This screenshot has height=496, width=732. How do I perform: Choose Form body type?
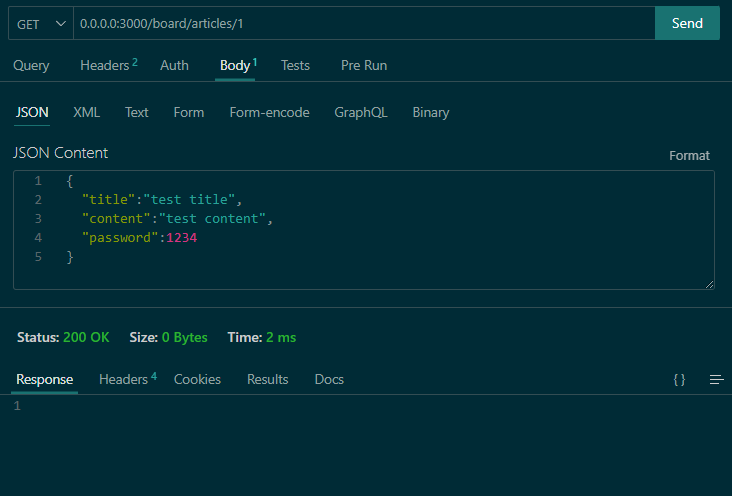pyautogui.click(x=189, y=113)
